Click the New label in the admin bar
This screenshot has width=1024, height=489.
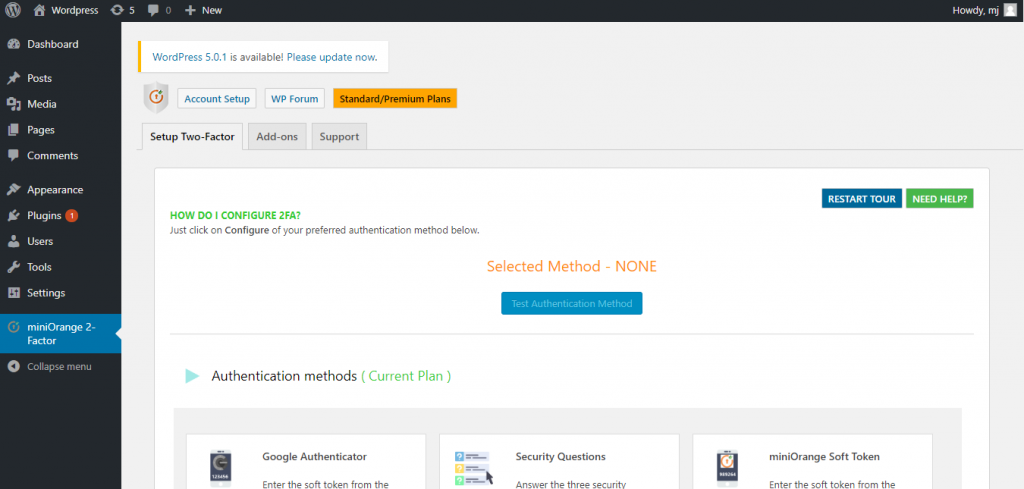click(212, 10)
